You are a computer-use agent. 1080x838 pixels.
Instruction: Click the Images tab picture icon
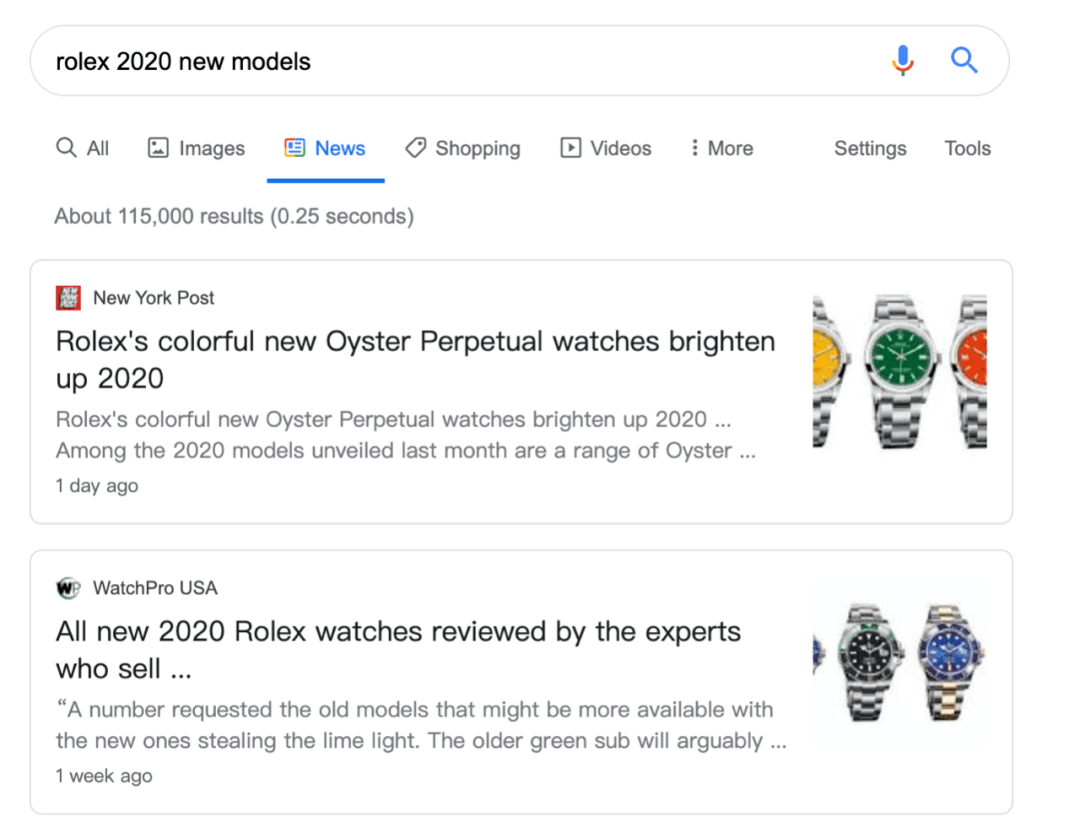158,148
